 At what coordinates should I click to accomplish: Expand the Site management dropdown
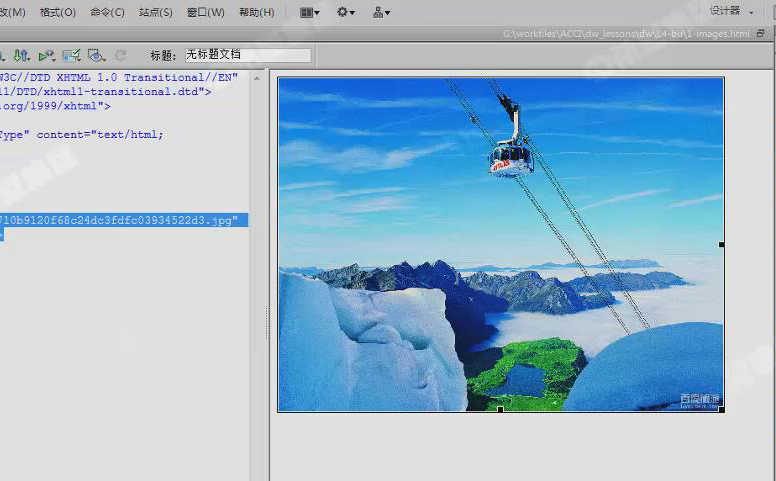(382, 12)
